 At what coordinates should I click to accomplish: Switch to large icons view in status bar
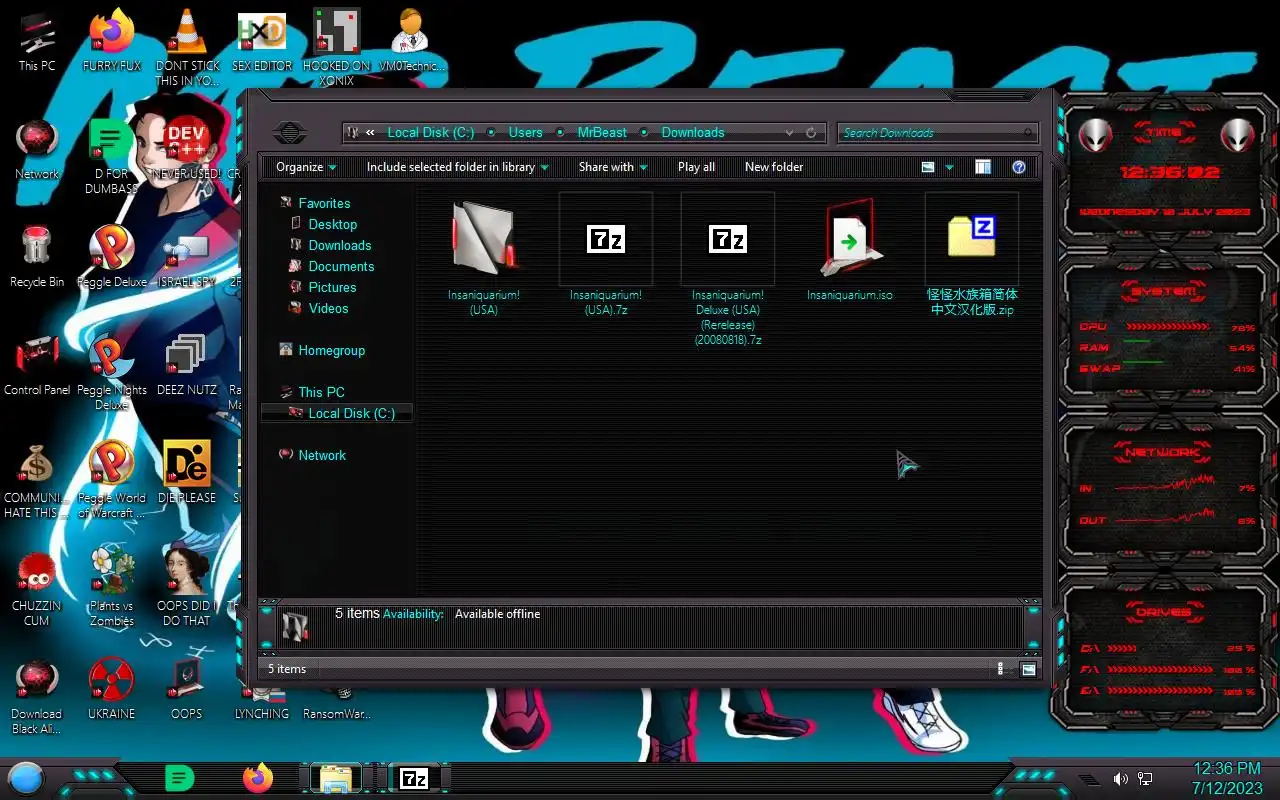point(1028,669)
